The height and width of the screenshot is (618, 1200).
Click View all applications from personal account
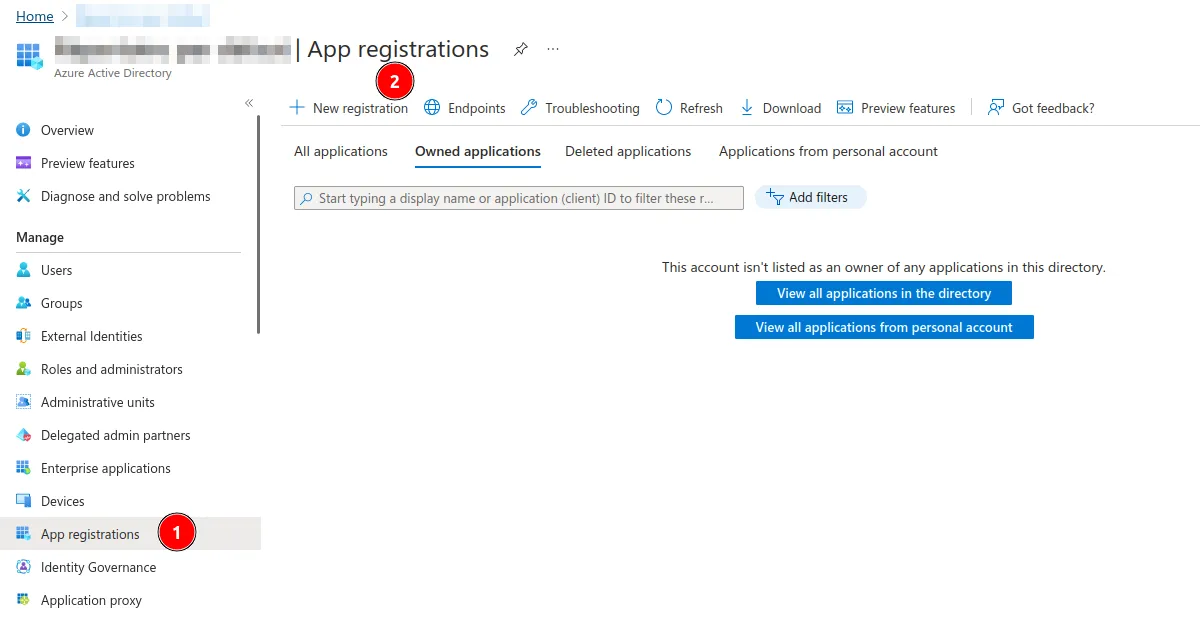tap(883, 327)
